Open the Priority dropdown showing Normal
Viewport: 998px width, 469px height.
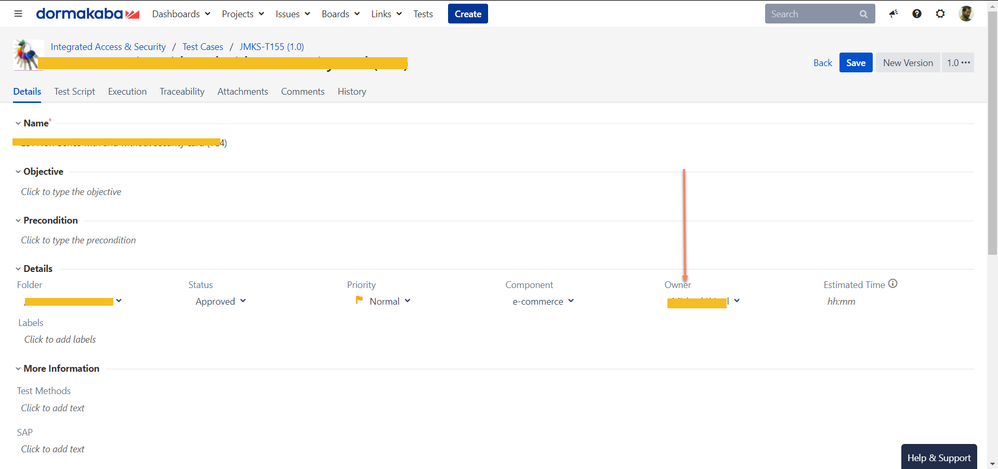(382, 301)
